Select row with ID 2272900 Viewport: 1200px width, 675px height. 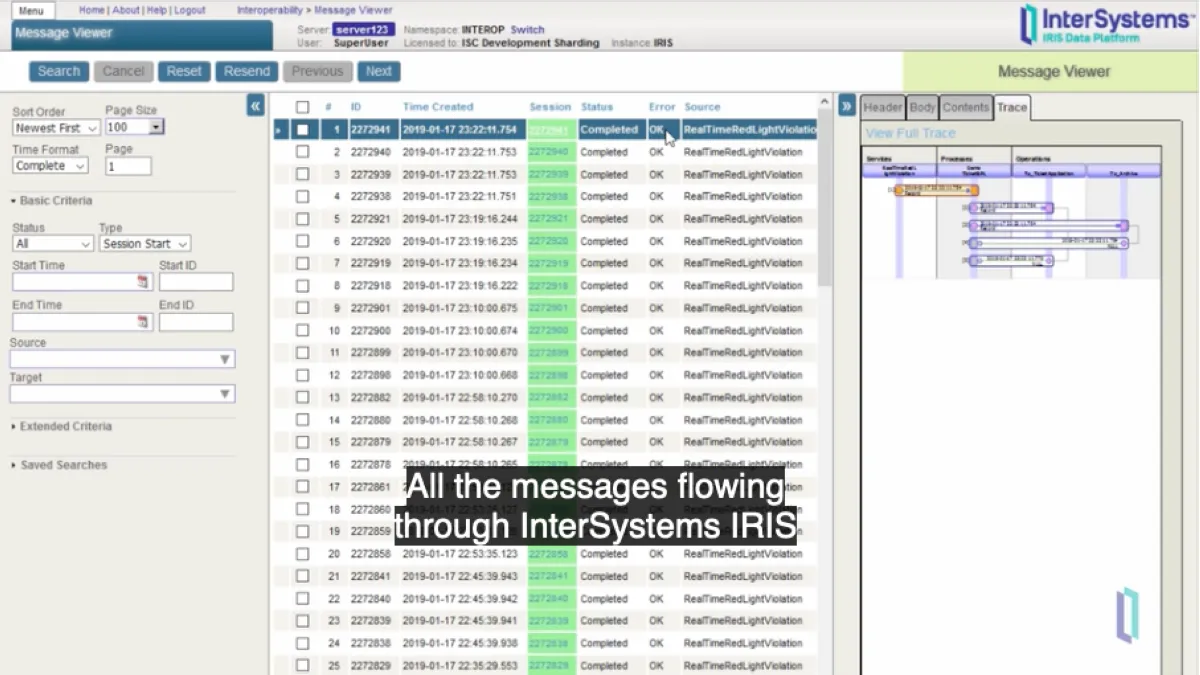pos(546,330)
